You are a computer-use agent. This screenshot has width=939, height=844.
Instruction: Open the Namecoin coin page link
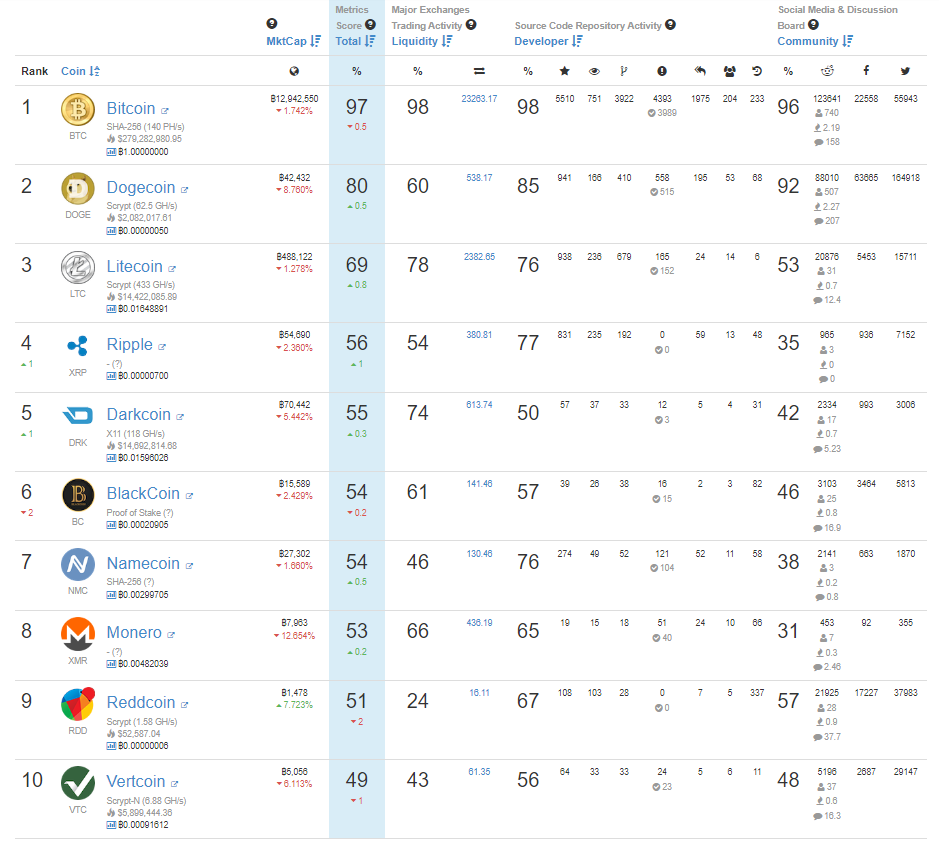tap(143, 564)
